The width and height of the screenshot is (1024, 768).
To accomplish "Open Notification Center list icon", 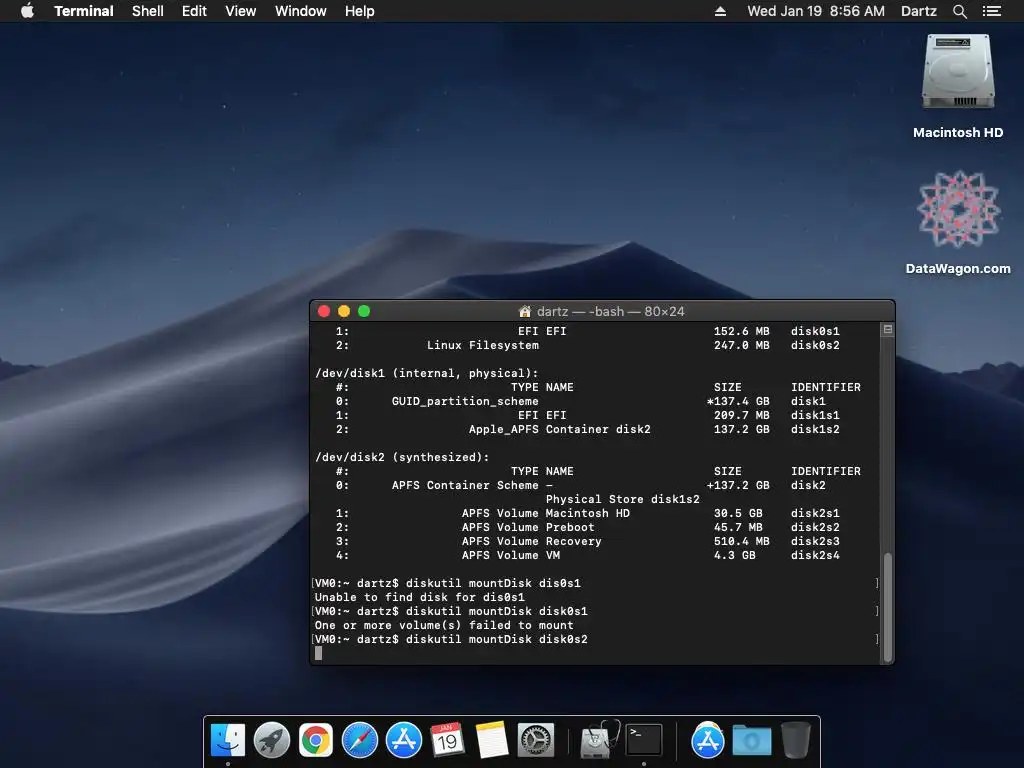I will [991, 11].
